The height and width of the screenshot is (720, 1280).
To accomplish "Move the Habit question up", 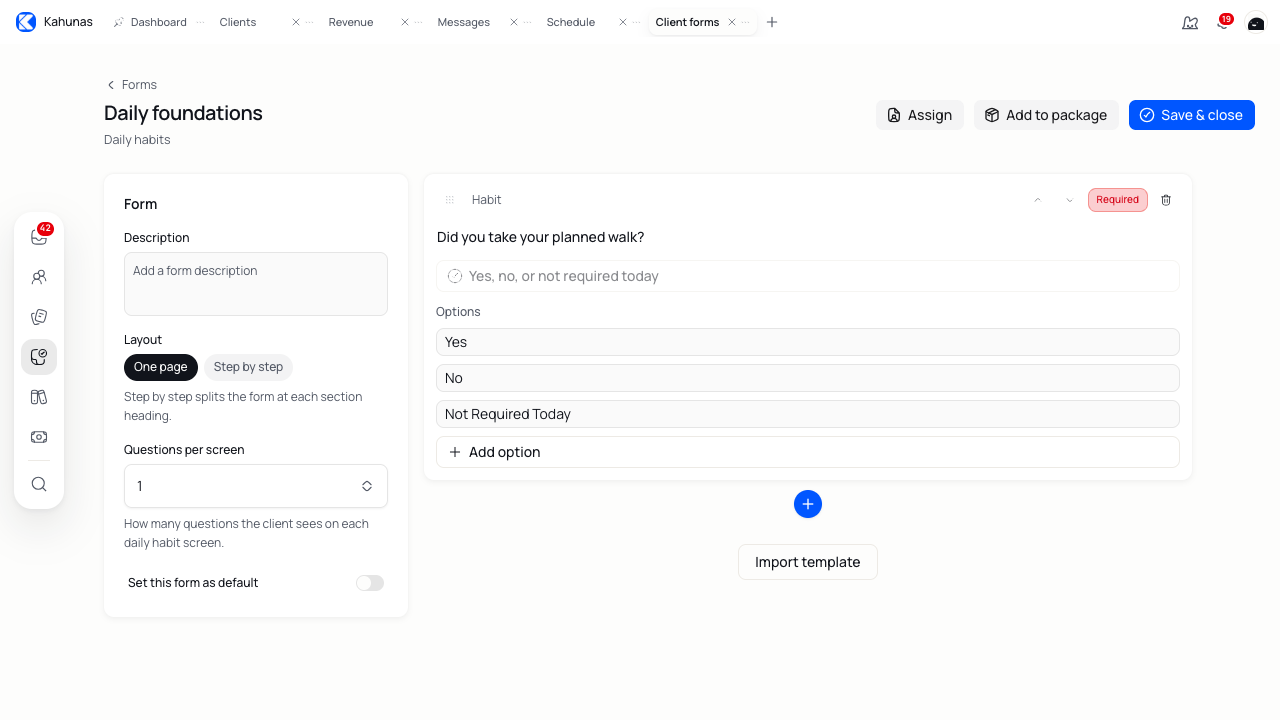I will click(x=1038, y=200).
